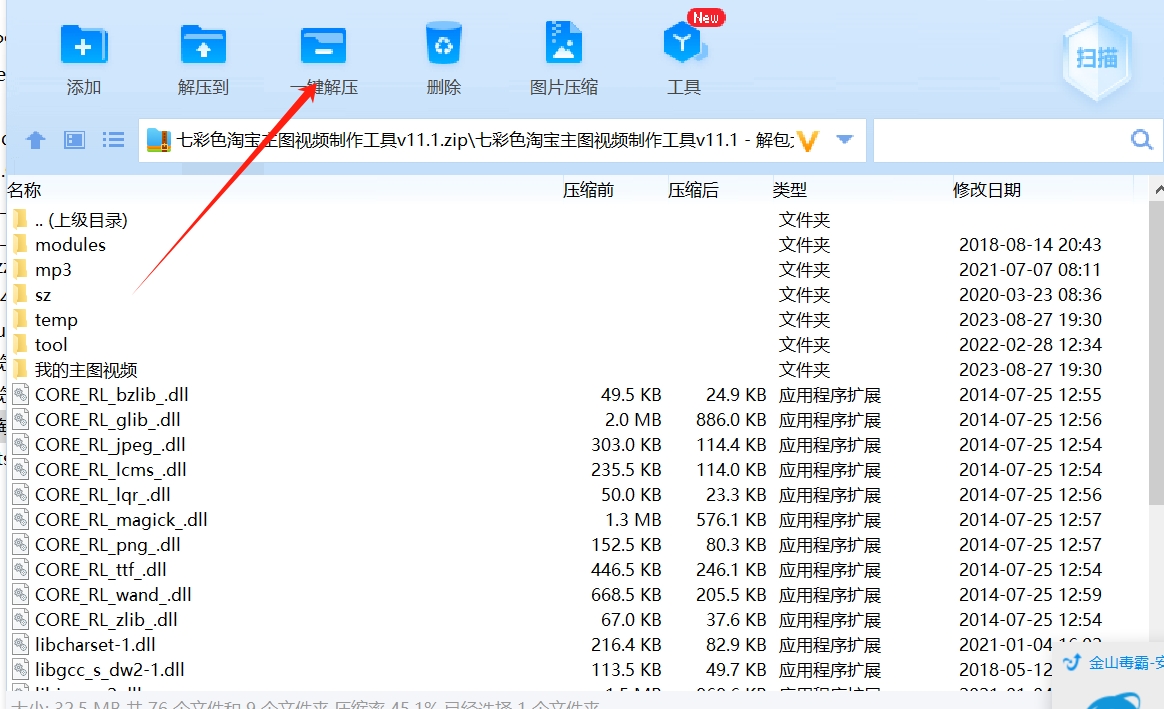Screen dimensions: 1164x709
Task: Sort by the 修改日期 column header
Action: [x=987, y=190]
